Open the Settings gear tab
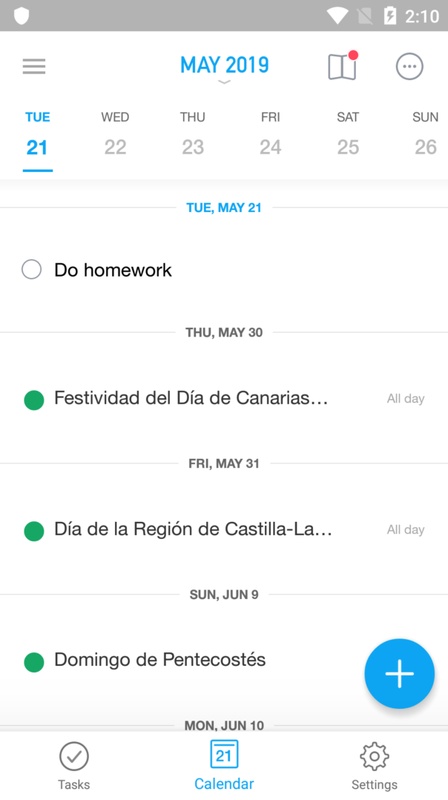 375,766
